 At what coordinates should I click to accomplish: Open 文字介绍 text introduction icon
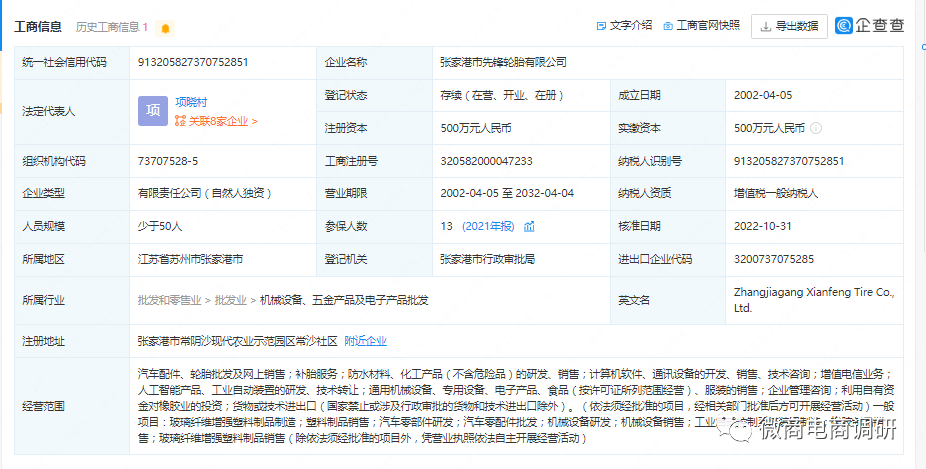coord(602,26)
